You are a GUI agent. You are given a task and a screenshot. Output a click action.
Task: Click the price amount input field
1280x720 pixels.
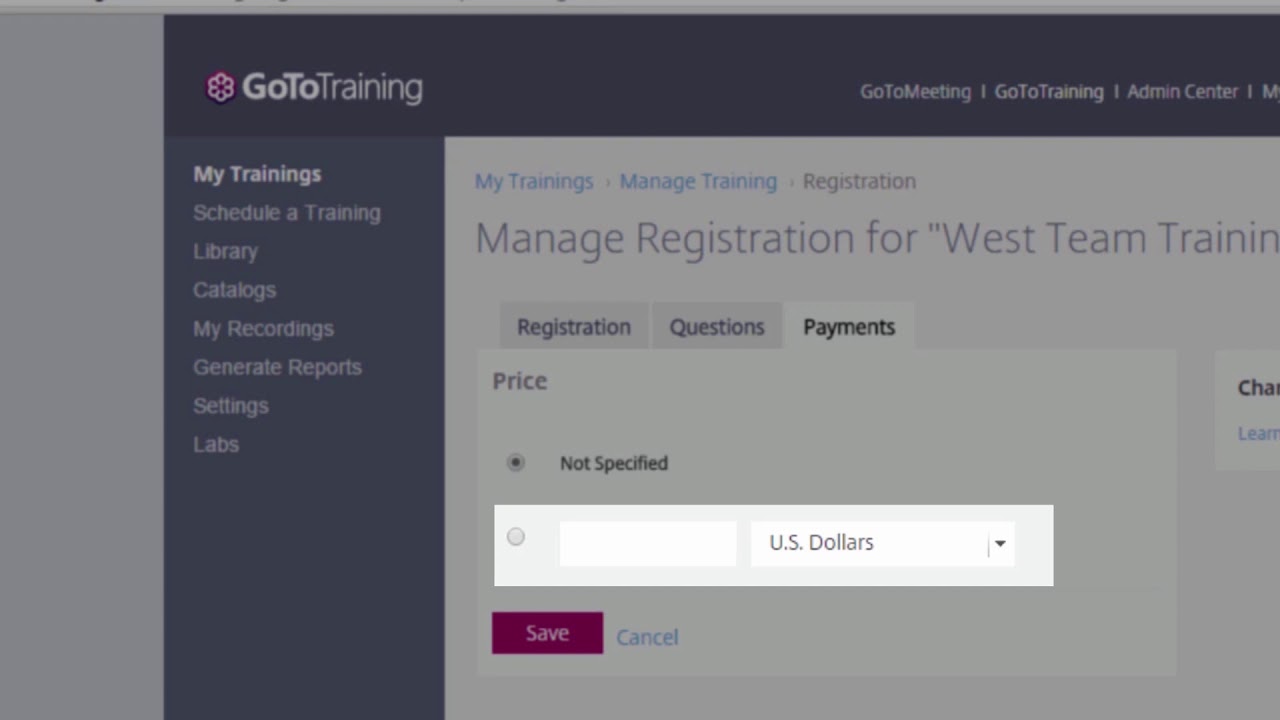click(648, 543)
